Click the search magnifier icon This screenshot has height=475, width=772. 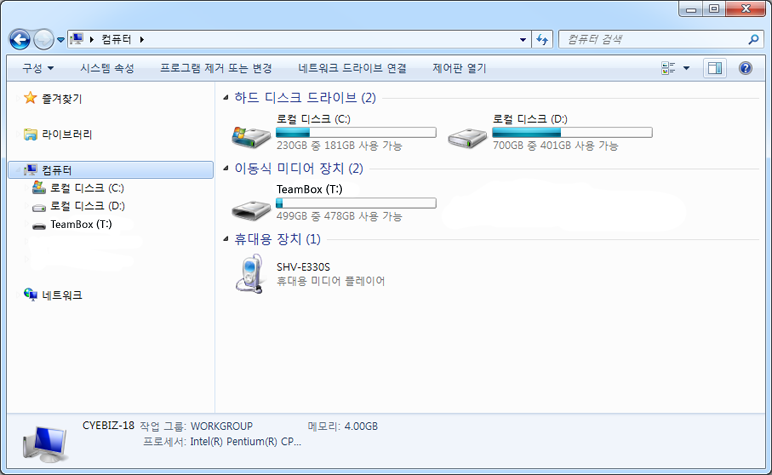tap(753, 39)
